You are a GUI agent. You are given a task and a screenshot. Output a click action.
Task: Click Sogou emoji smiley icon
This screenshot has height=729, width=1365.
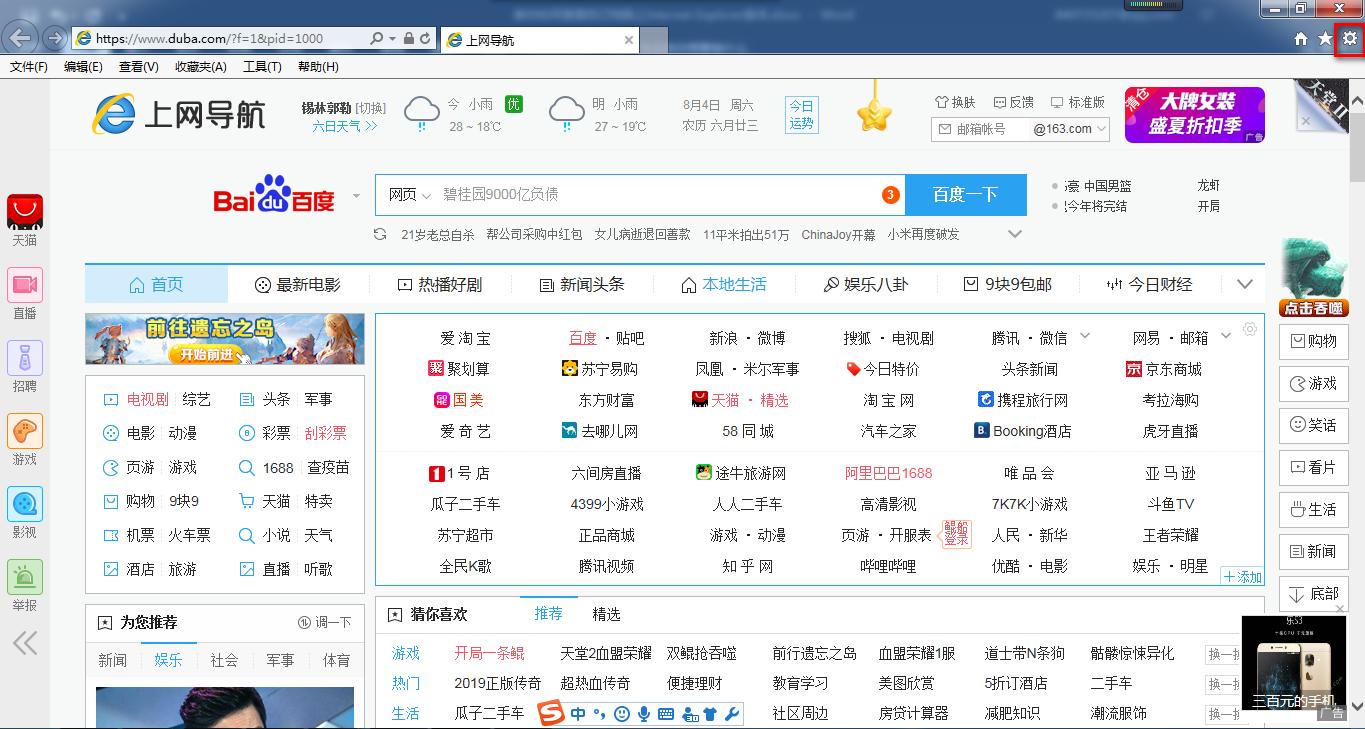click(x=622, y=714)
